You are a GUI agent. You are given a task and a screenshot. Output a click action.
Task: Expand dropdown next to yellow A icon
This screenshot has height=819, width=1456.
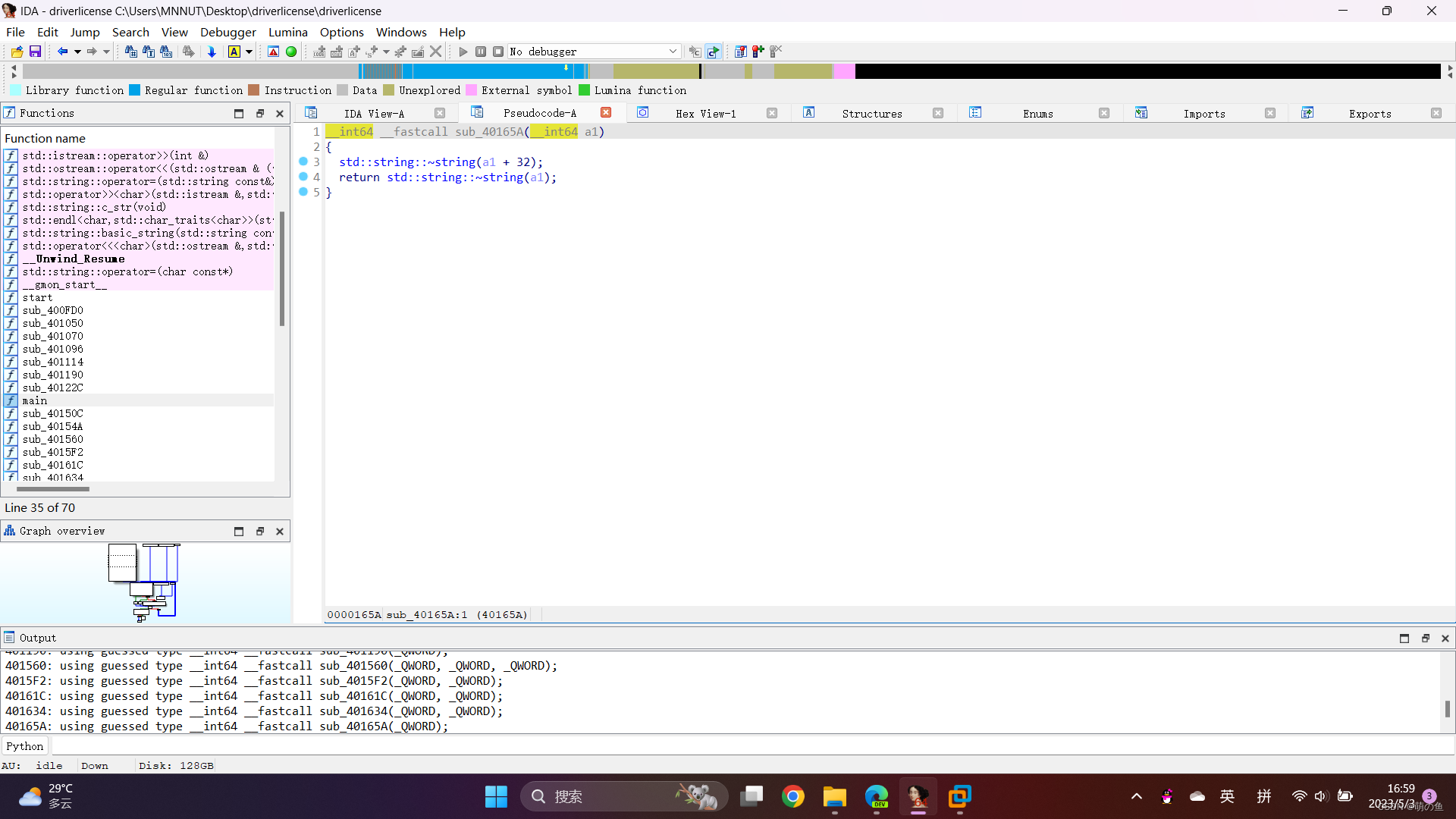tap(249, 52)
